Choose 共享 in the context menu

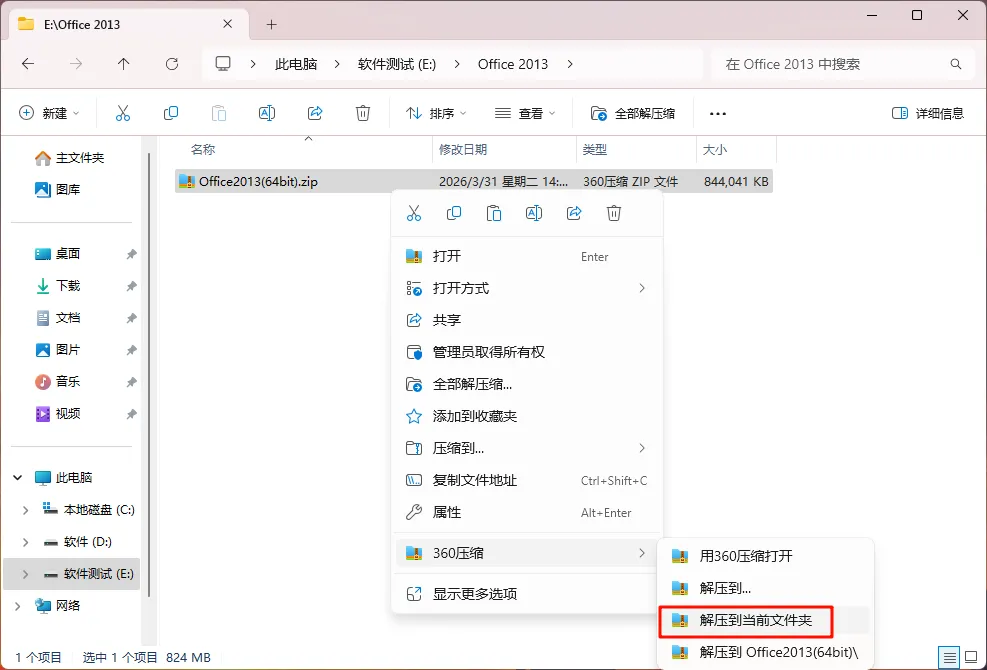[527, 320]
